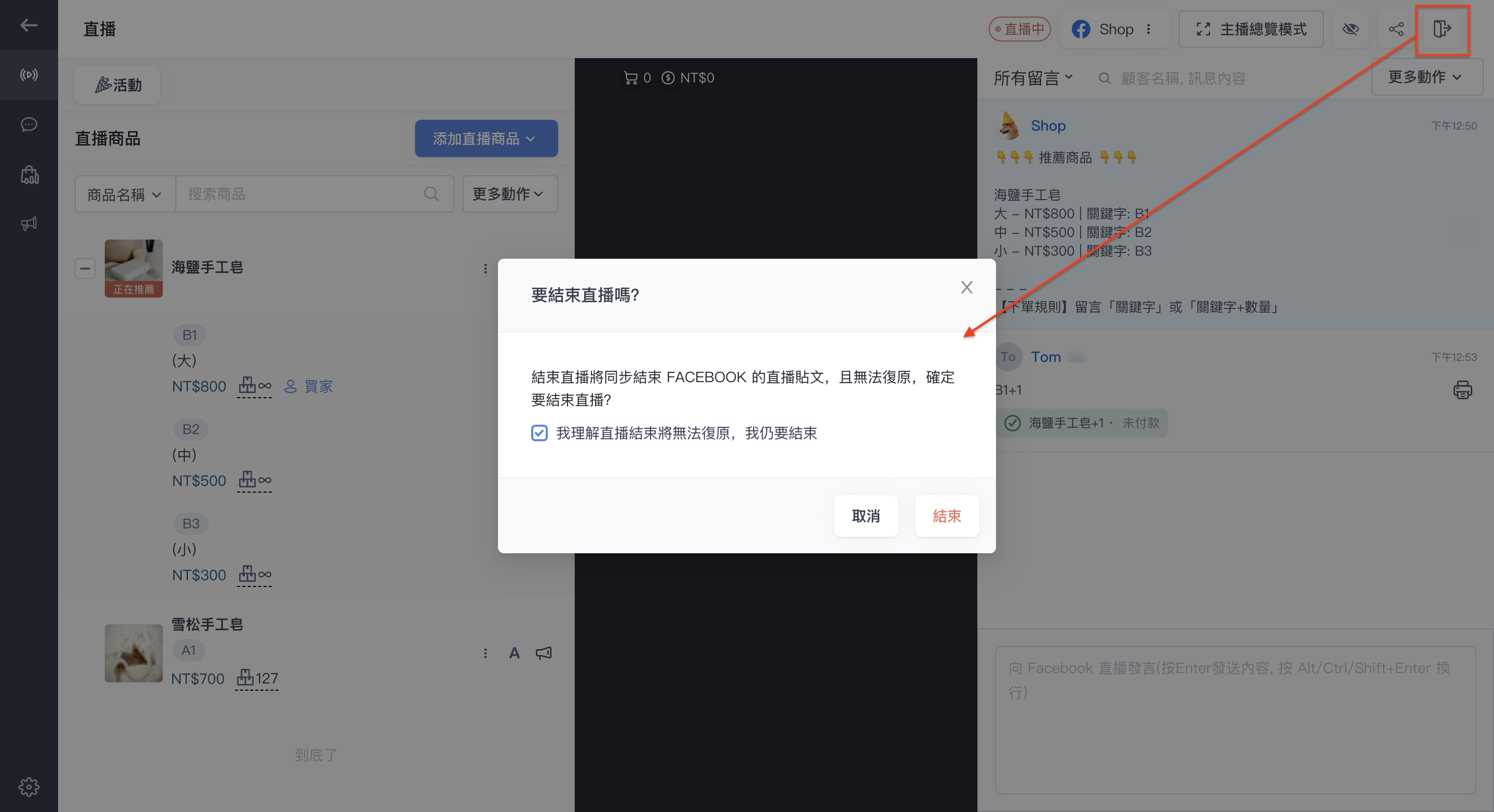The width and height of the screenshot is (1494, 812).
Task: Open the 活動 activity button
Action: coord(118,85)
